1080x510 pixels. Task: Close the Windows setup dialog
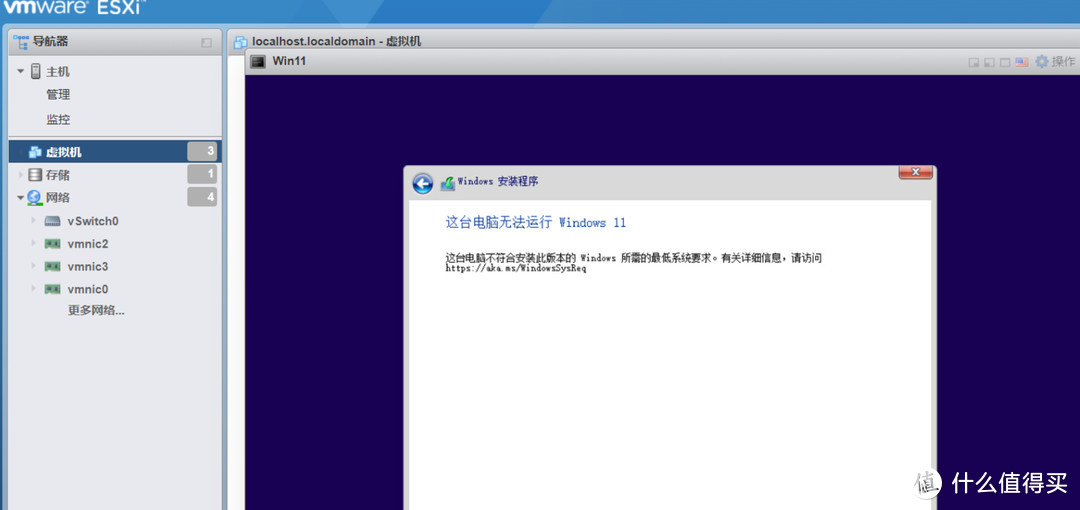tap(915, 172)
